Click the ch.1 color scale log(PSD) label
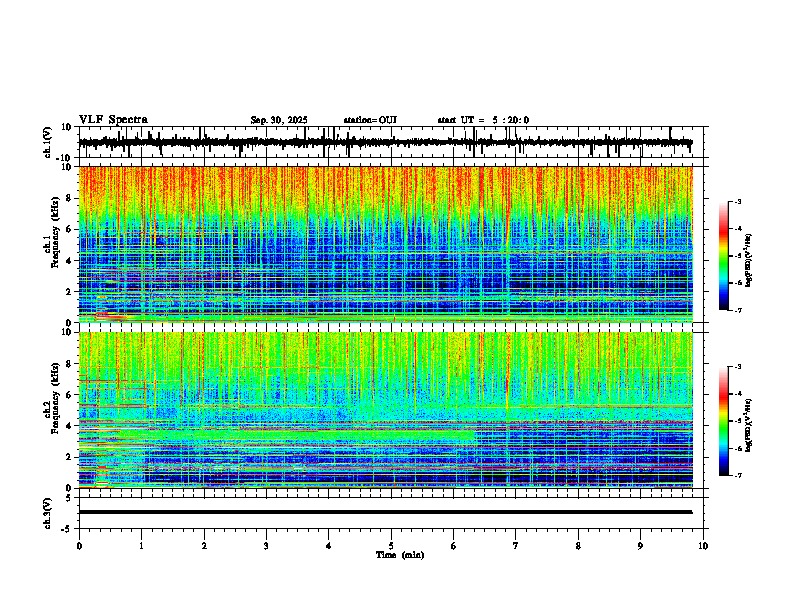Screen dimensions: 792x612 click(749, 261)
